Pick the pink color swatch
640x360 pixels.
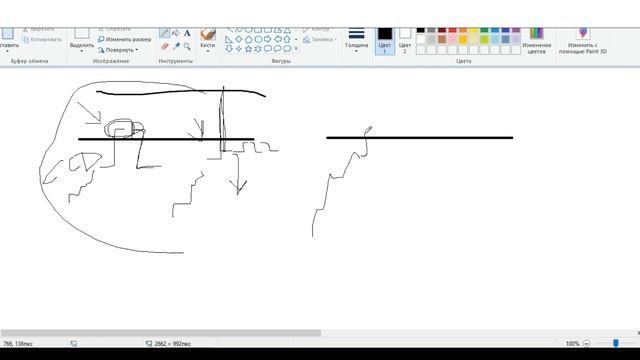coord(453,39)
